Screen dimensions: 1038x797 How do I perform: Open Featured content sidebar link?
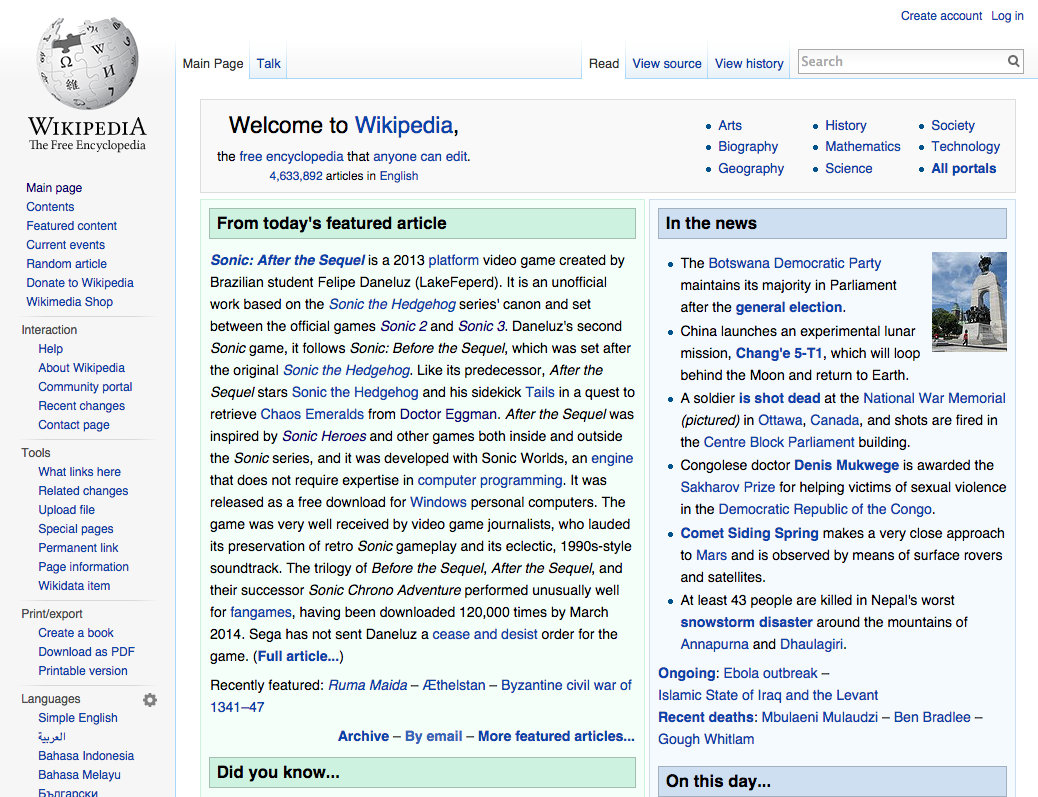tap(71, 226)
